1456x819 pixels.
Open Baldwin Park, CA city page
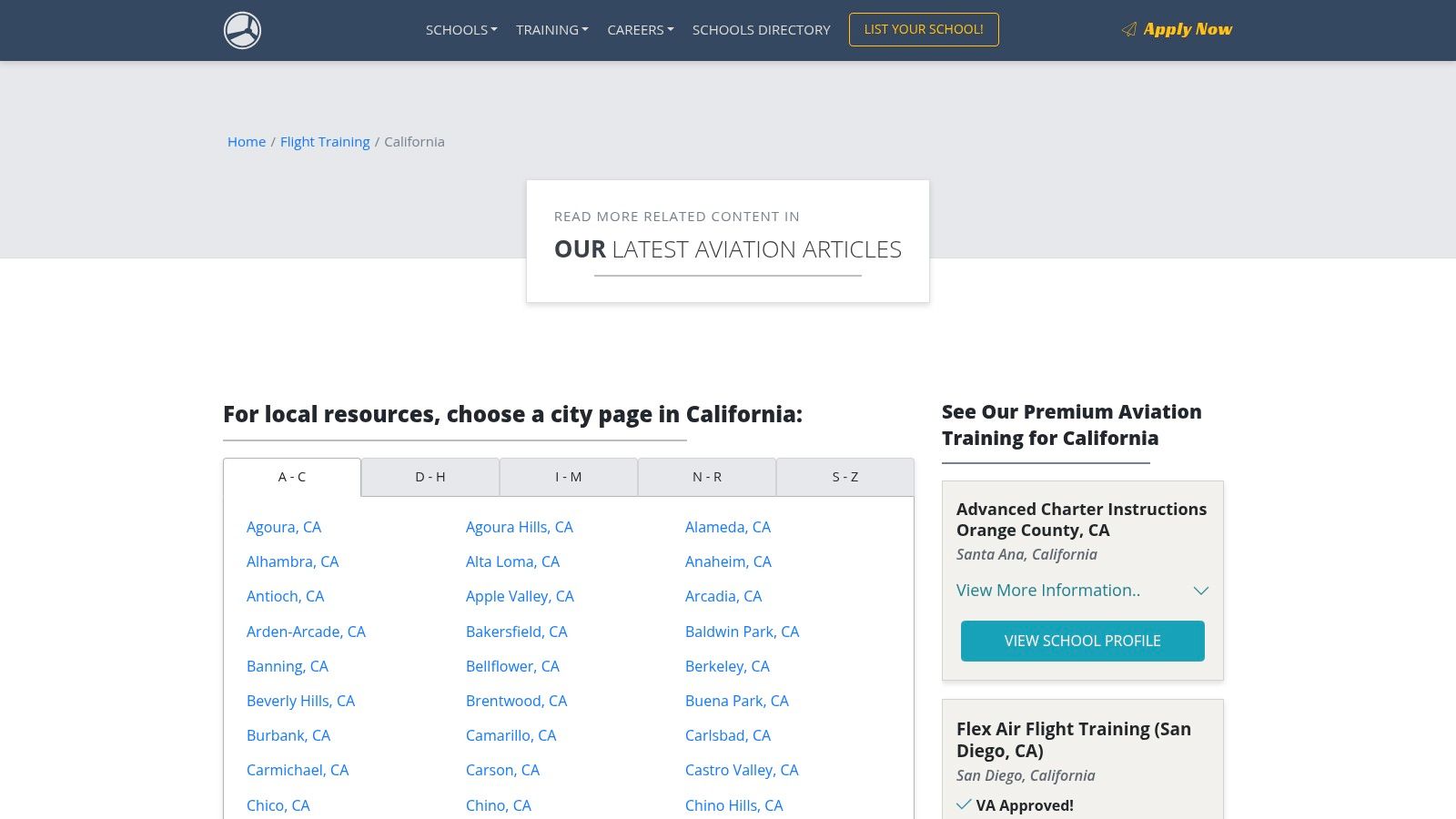pyautogui.click(x=743, y=632)
